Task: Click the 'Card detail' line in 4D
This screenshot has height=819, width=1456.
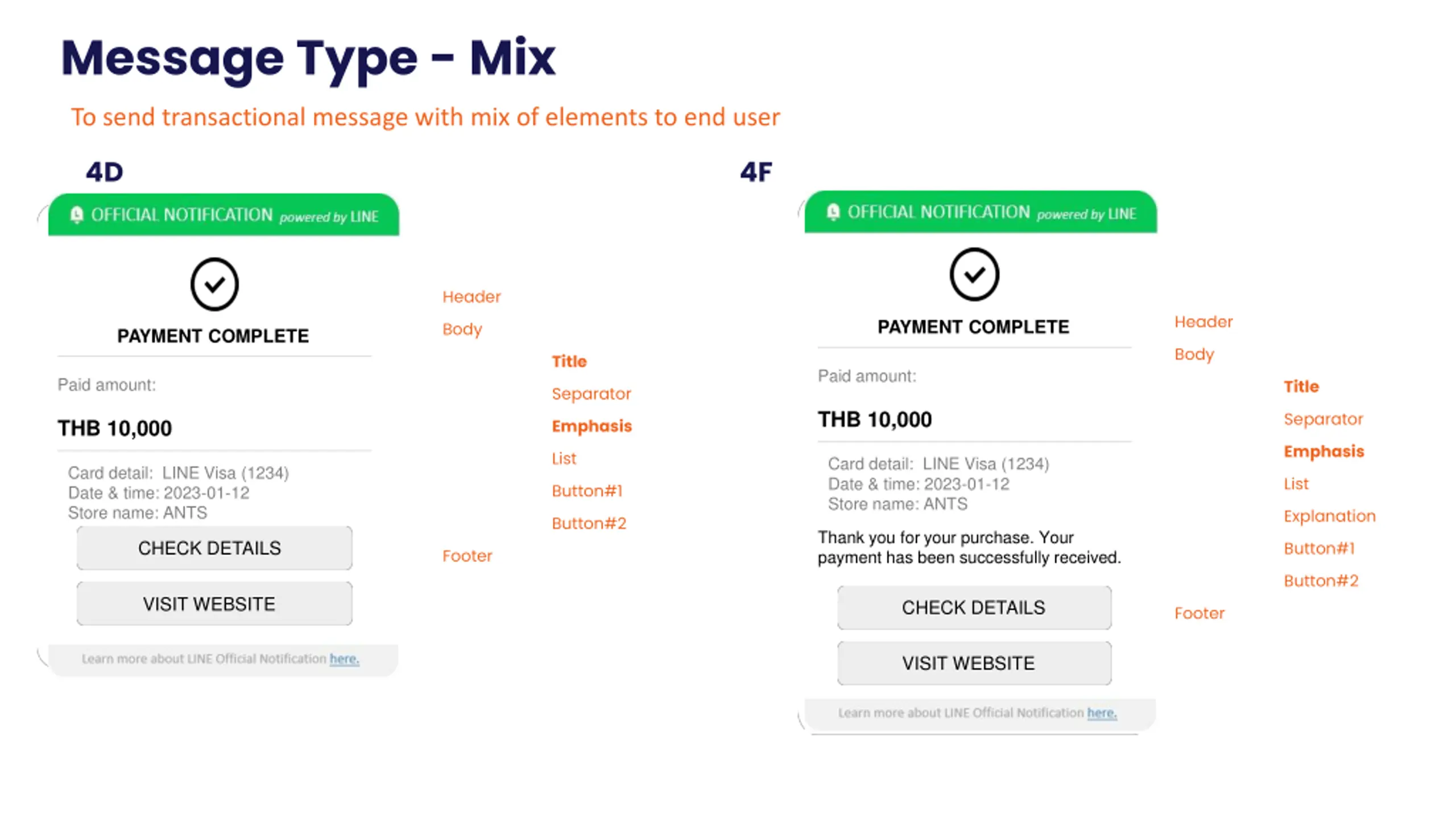Action: 178,473
